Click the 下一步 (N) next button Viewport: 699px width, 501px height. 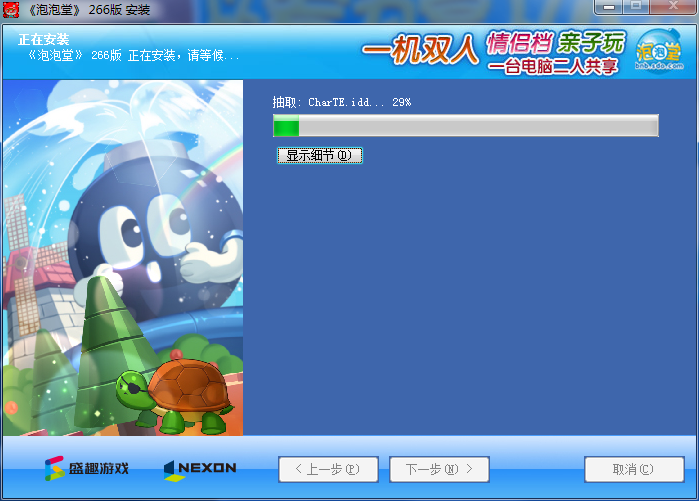(439, 469)
